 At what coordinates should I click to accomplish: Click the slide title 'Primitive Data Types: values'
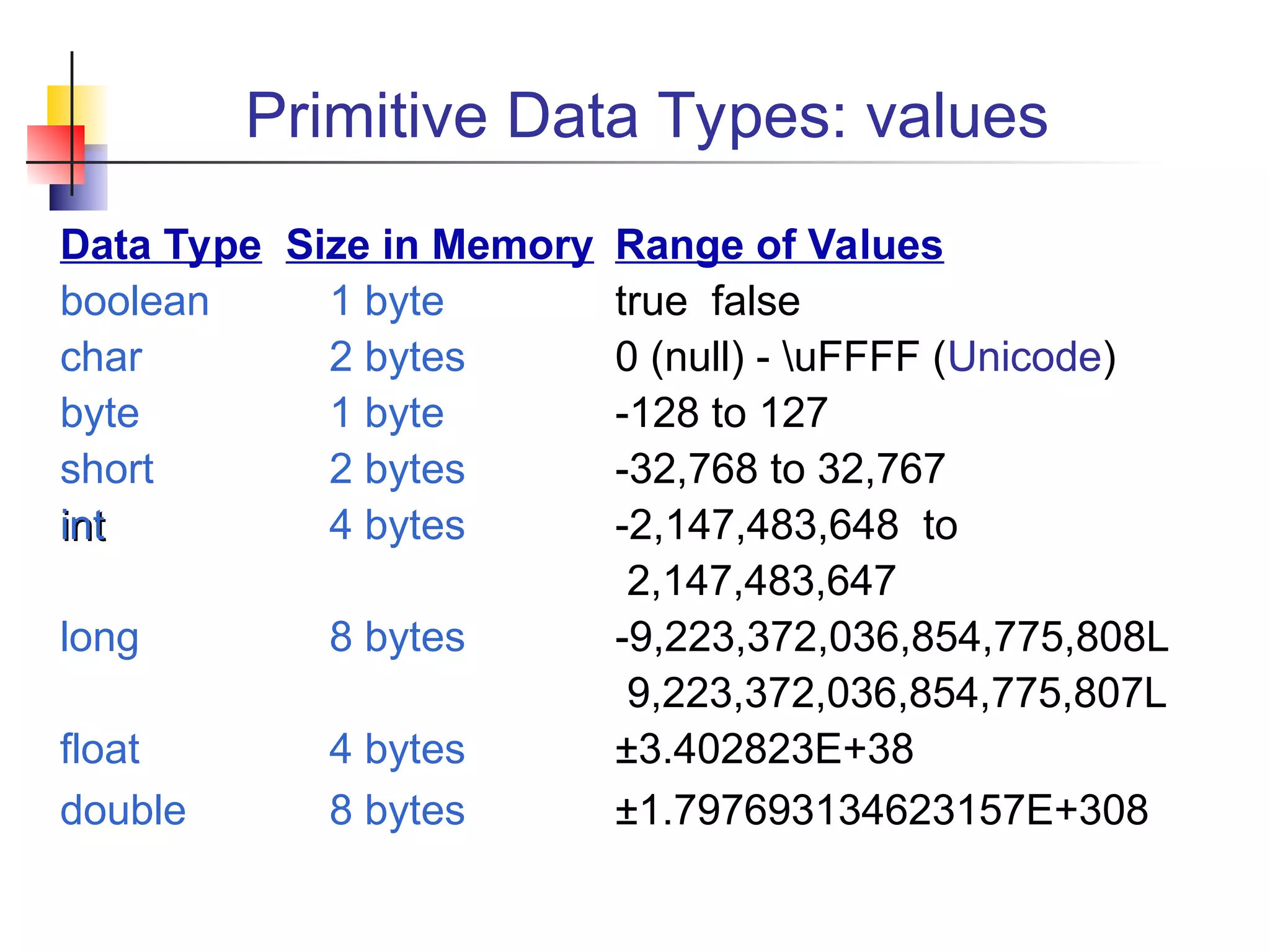pyautogui.click(x=647, y=117)
